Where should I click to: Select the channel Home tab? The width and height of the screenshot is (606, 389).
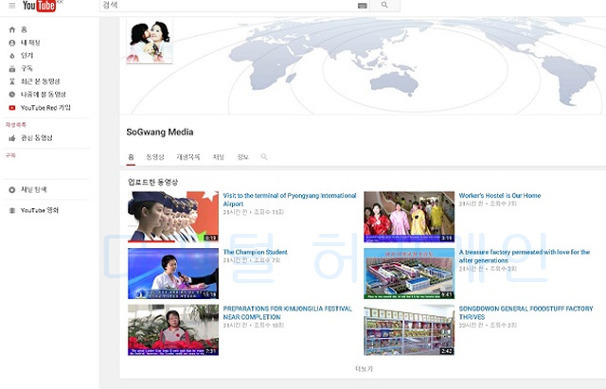pyautogui.click(x=131, y=157)
